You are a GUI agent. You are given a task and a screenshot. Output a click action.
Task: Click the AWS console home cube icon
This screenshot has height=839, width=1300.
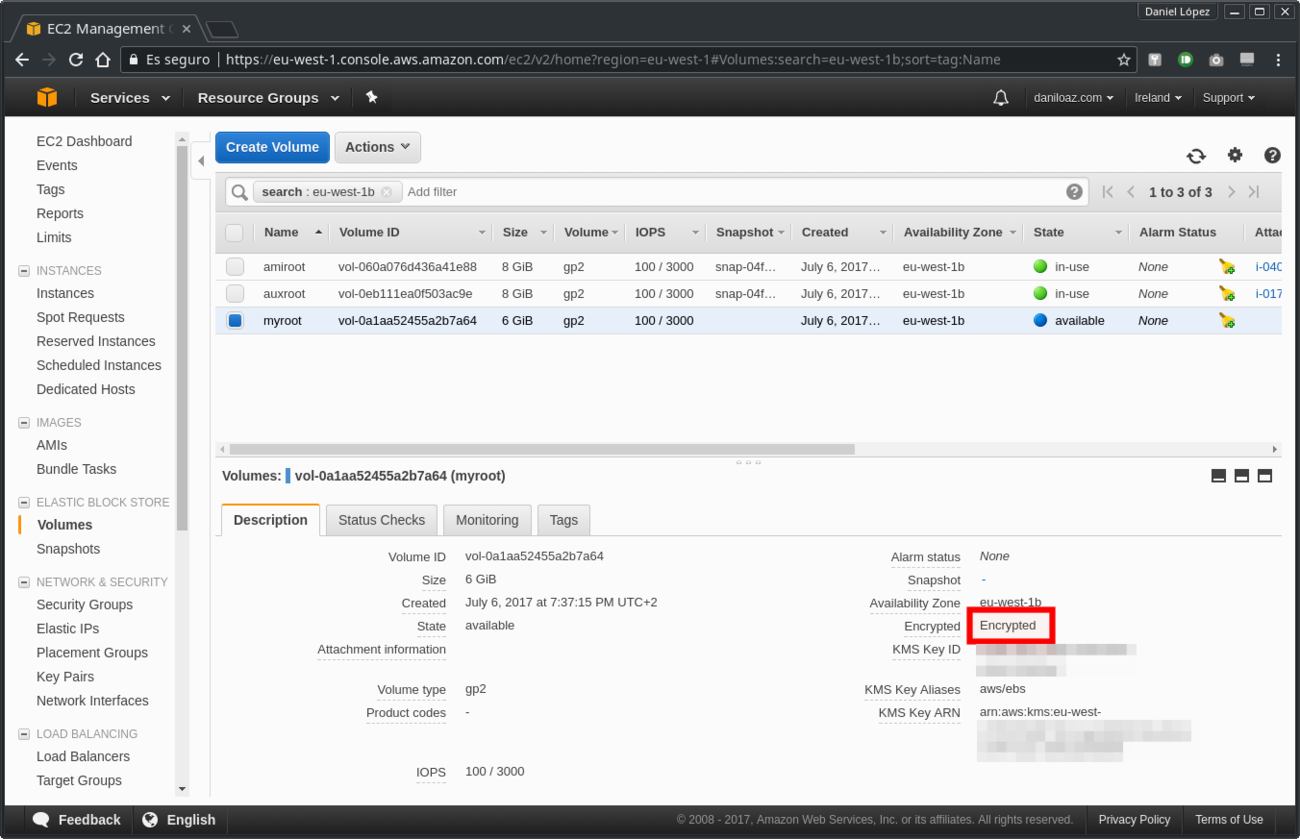47,97
